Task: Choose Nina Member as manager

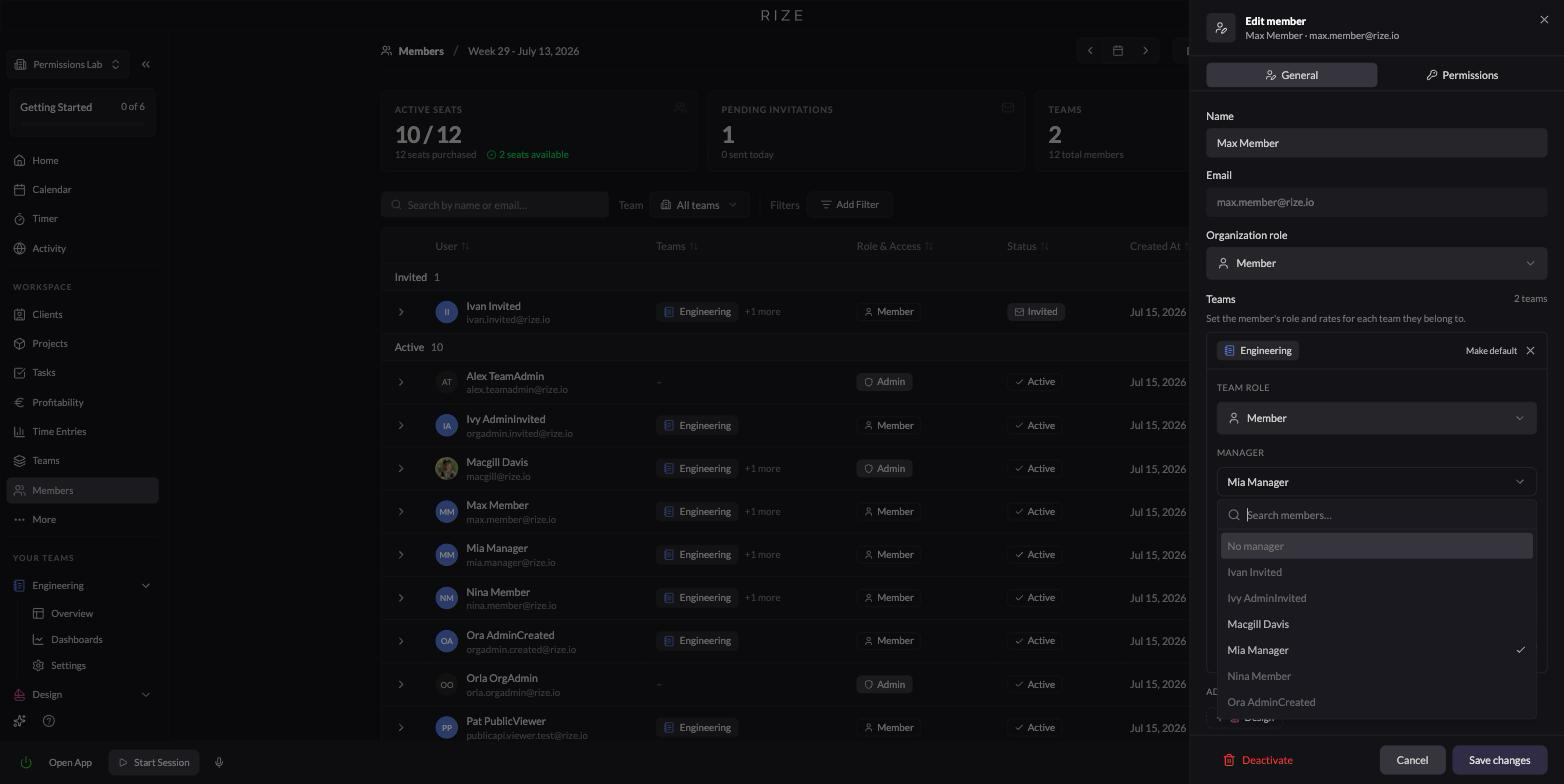Action: pos(1376,676)
